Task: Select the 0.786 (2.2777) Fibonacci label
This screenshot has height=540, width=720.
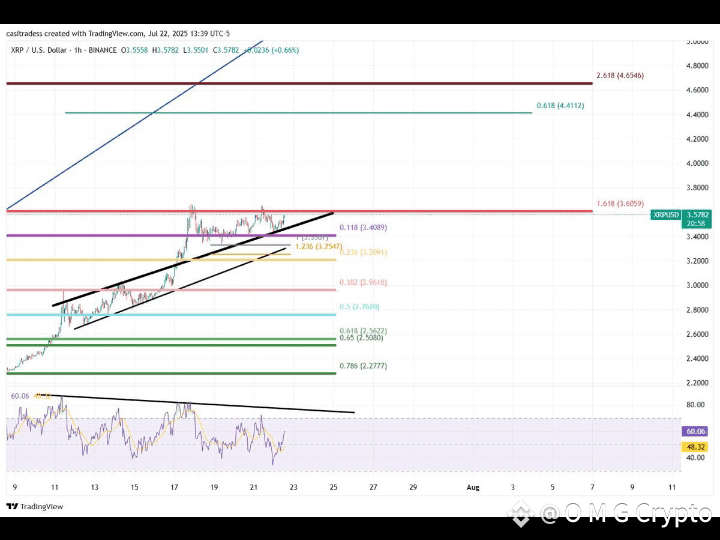Action: [x=363, y=366]
